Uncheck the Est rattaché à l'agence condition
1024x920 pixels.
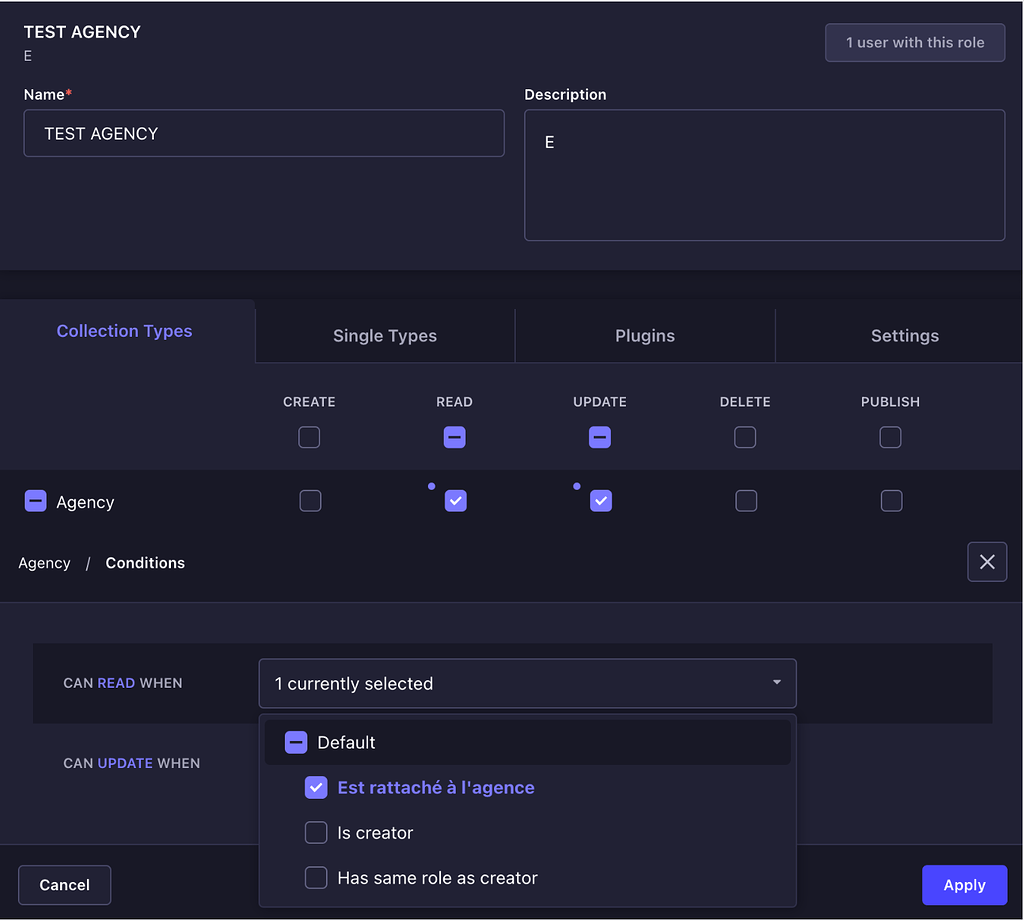coord(316,787)
